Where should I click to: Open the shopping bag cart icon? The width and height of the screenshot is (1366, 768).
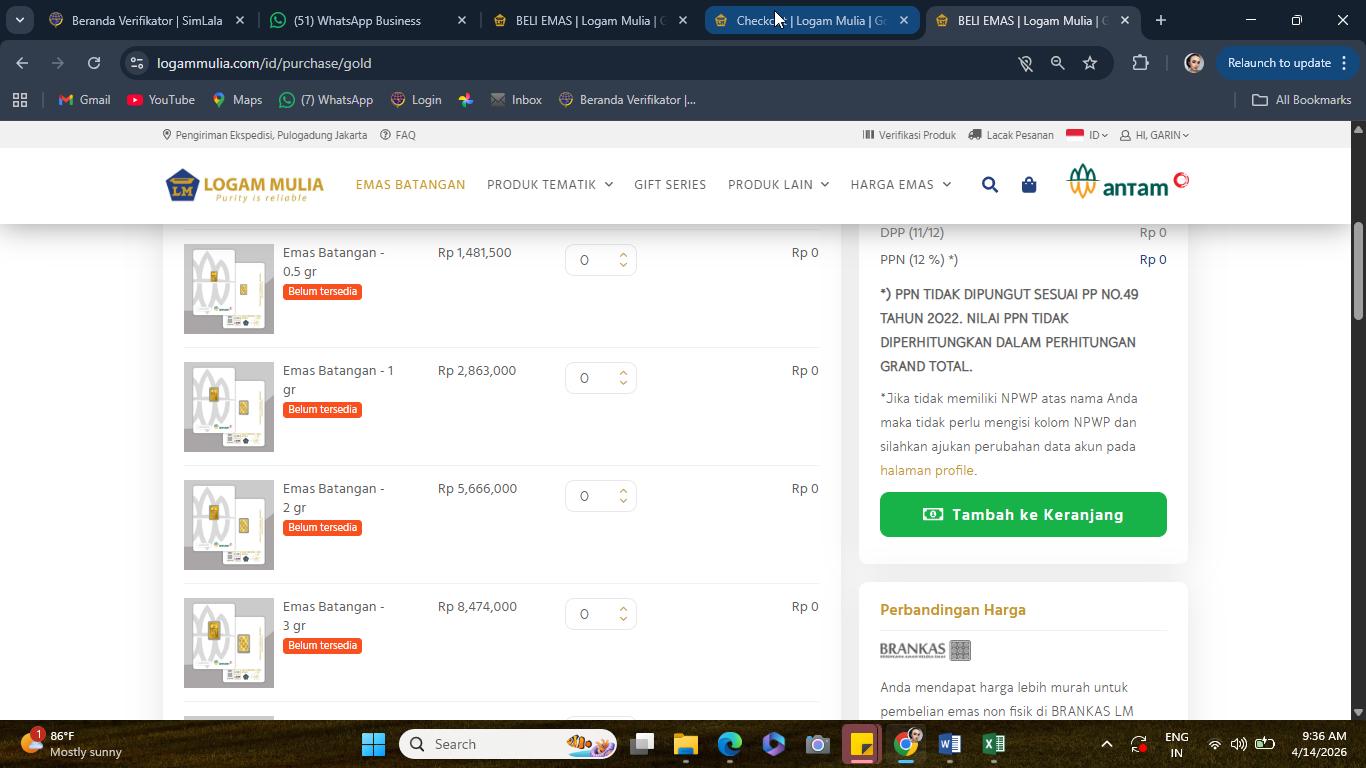coord(1028,185)
